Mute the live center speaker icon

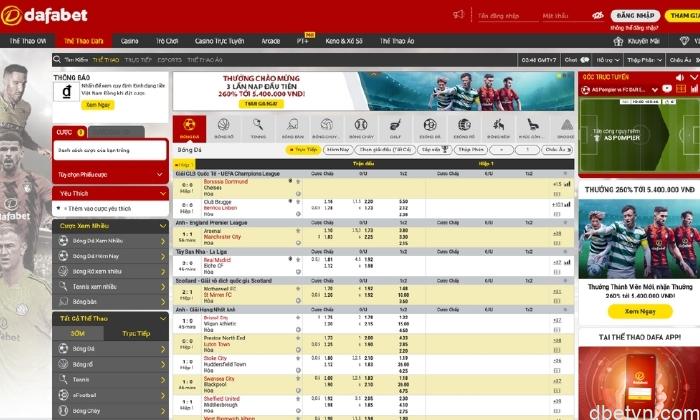(680, 77)
